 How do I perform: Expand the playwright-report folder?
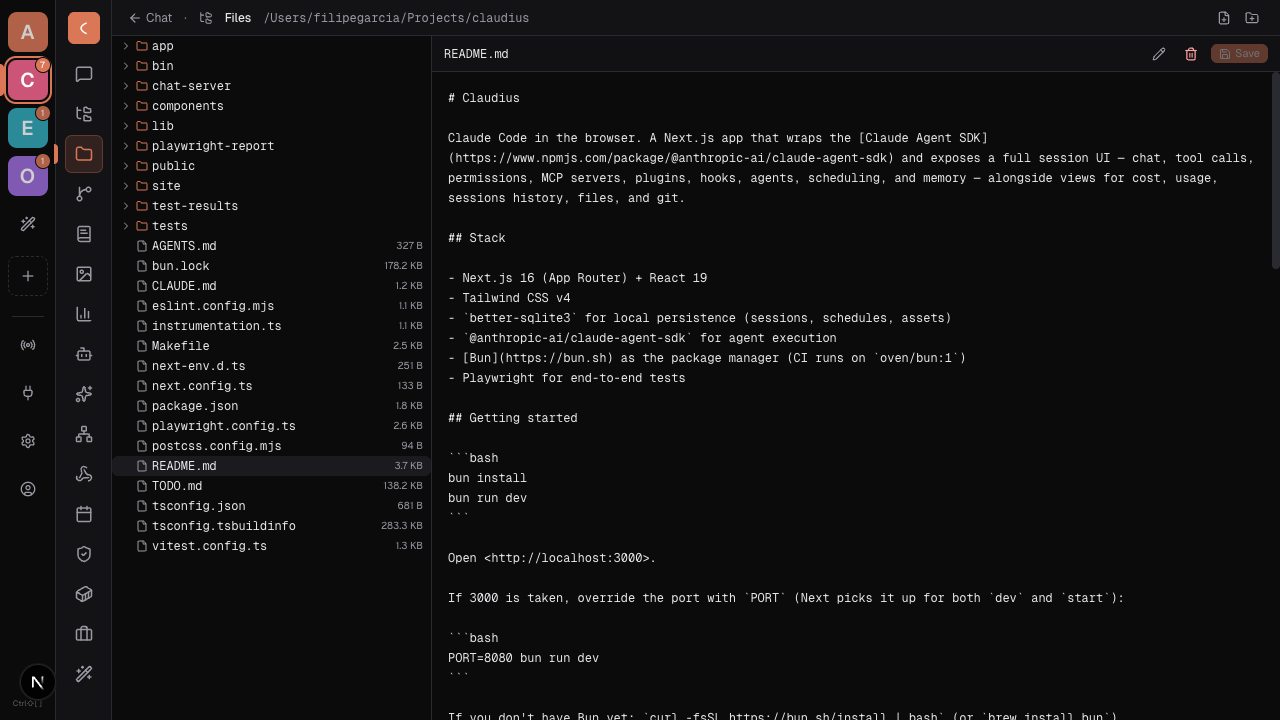(x=272, y=146)
